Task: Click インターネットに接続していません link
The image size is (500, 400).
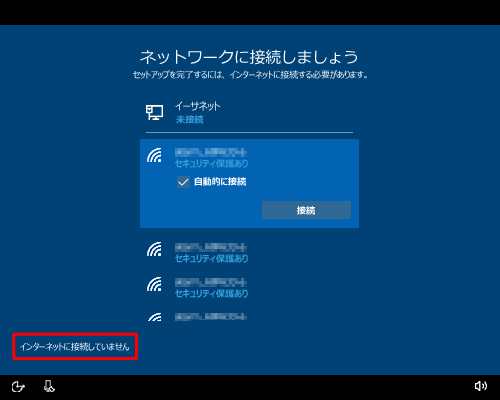Action: tap(75, 347)
